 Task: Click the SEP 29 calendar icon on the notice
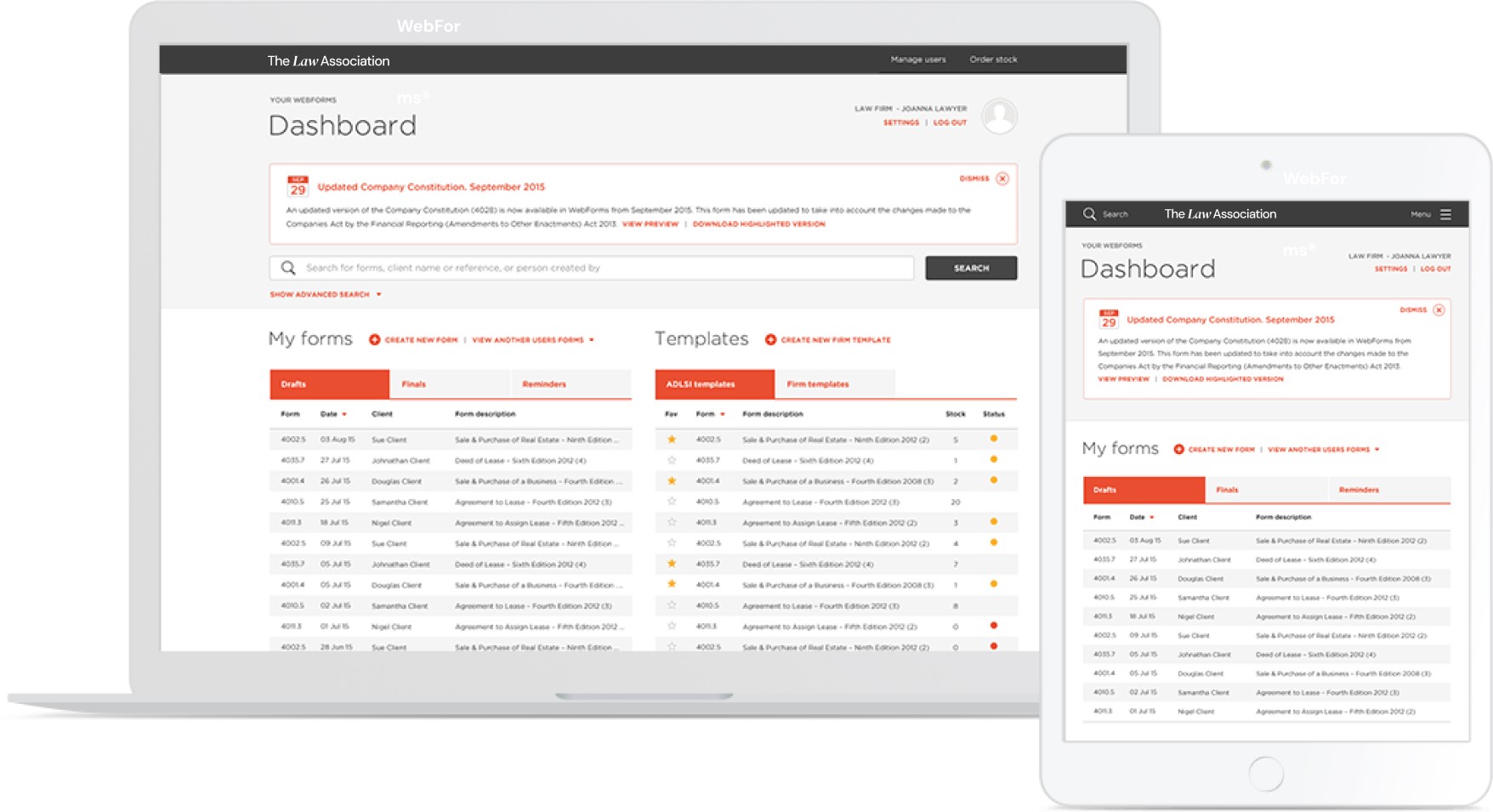(x=299, y=182)
